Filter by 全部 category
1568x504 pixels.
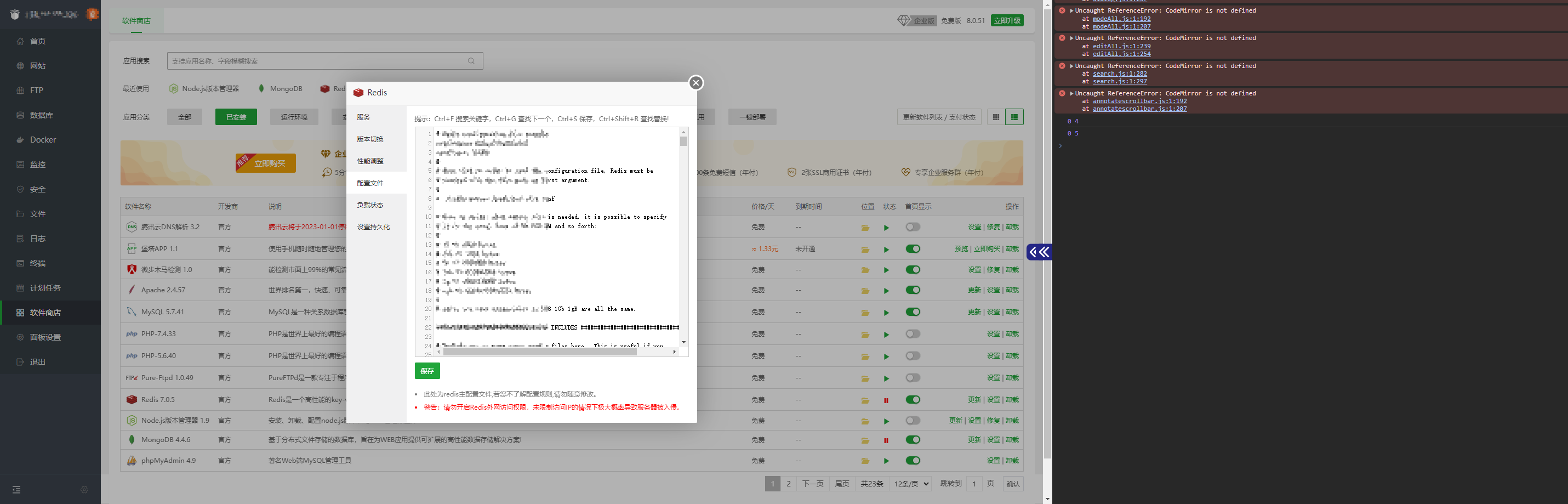pos(185,117)
